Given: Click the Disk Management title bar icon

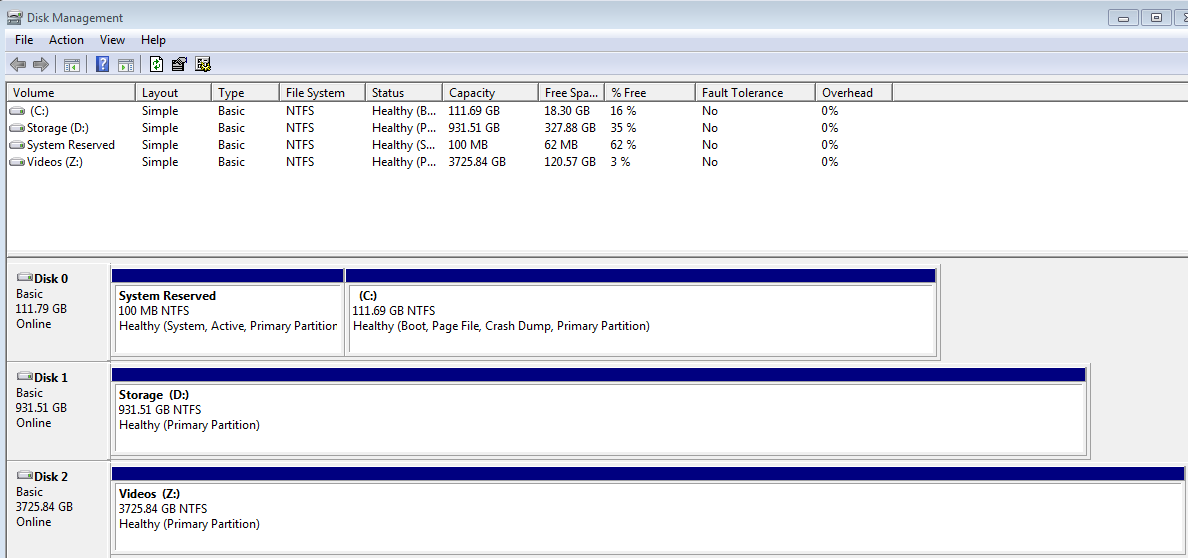Looking at the screenshot, I should pyautogui.click(x=14, y=17).
